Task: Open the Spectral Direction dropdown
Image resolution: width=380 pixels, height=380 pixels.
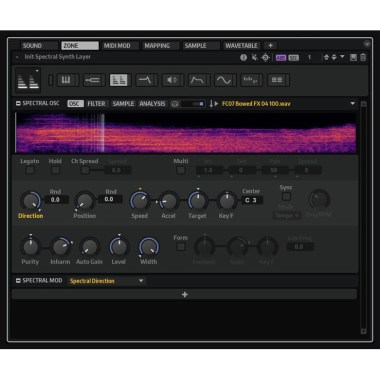Action: point(106,281)
